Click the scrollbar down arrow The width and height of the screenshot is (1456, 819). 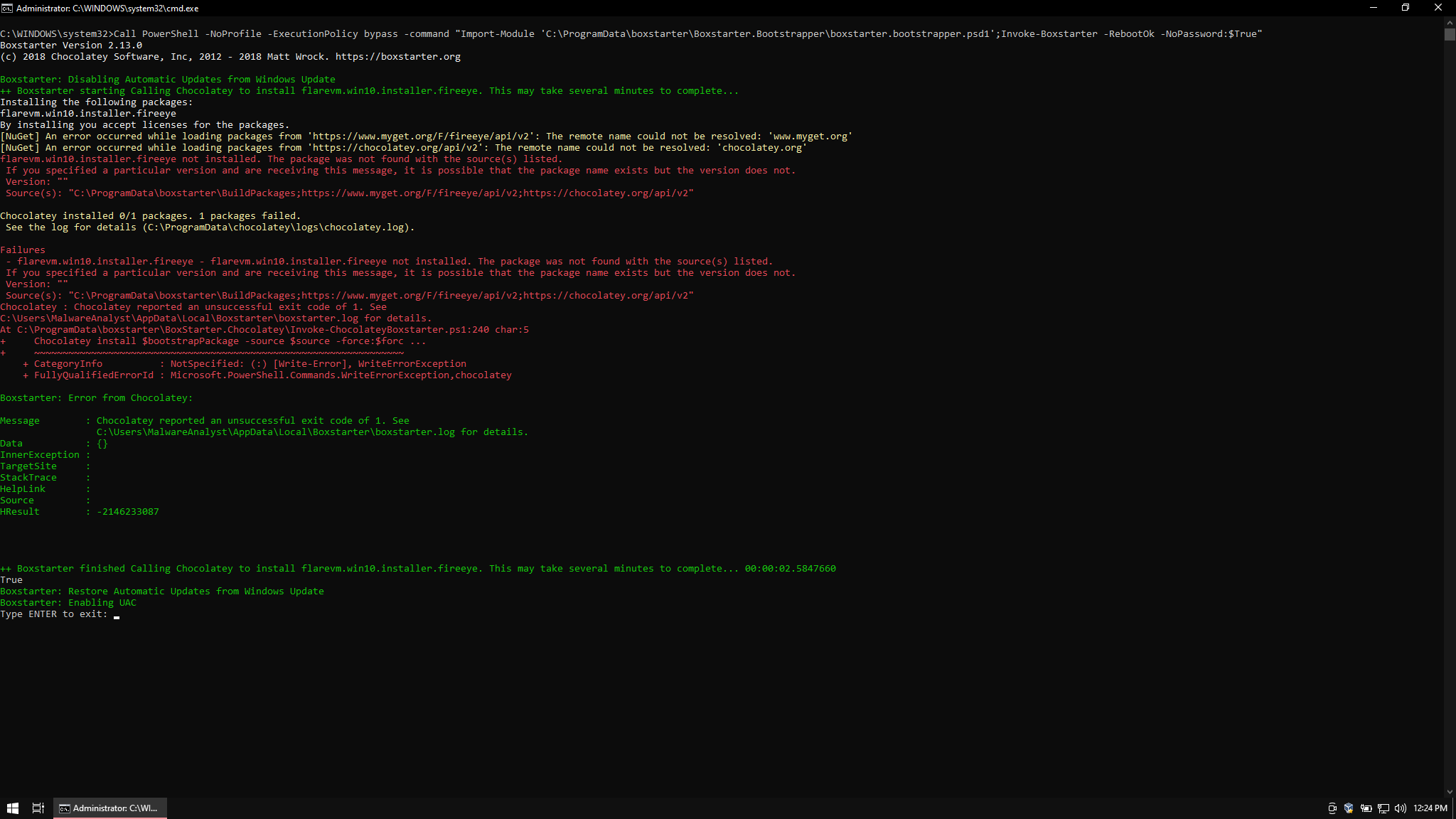pyautogui.click(x=1450, y=791)
